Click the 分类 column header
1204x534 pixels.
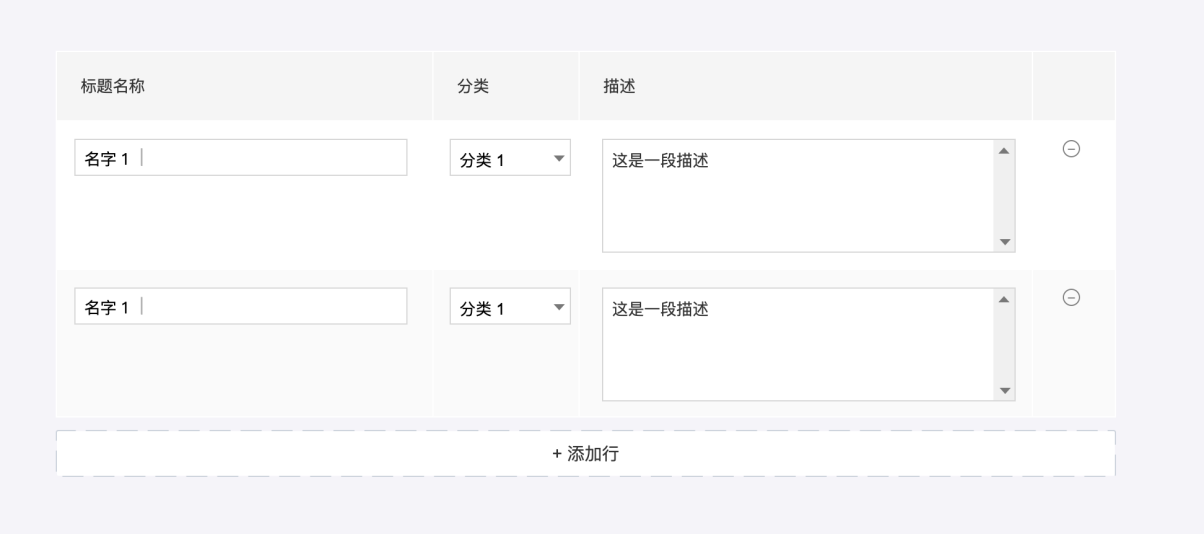point(473,86)
